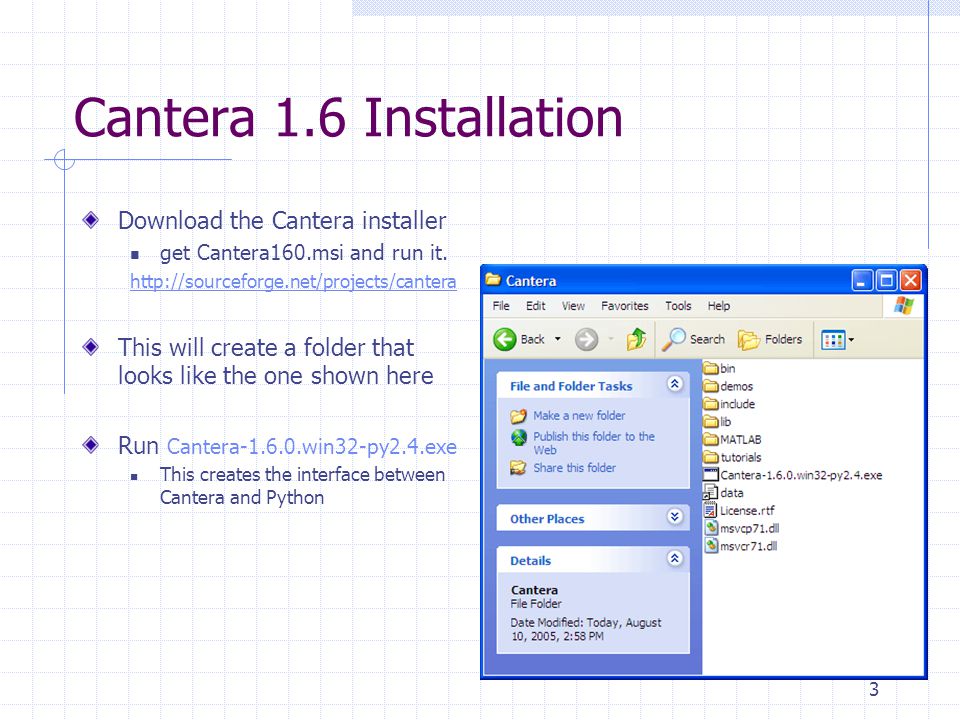960x720 pixels.
Task: Select the Publish to Web globe icon
Action: click(x=519, y=437)
